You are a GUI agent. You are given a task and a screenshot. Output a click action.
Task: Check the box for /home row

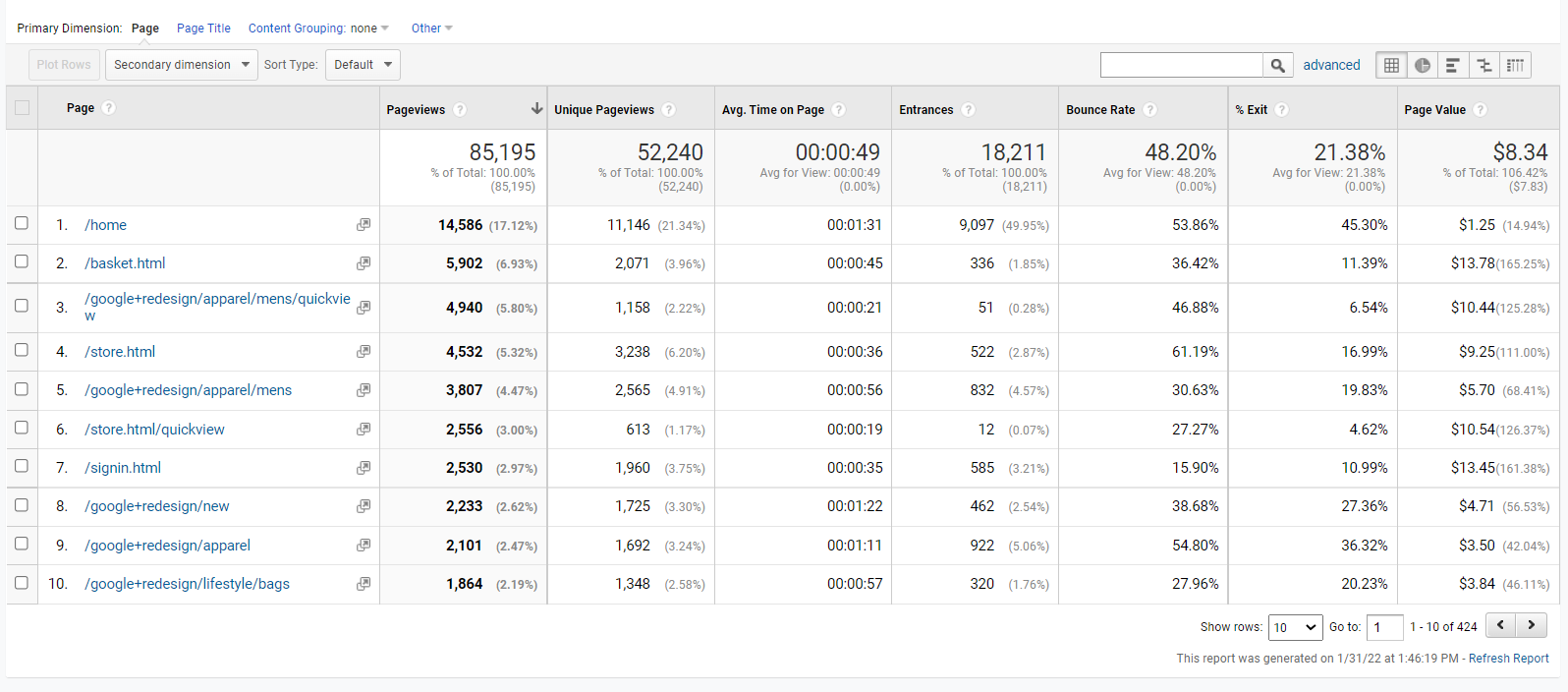tap(22, 223)
